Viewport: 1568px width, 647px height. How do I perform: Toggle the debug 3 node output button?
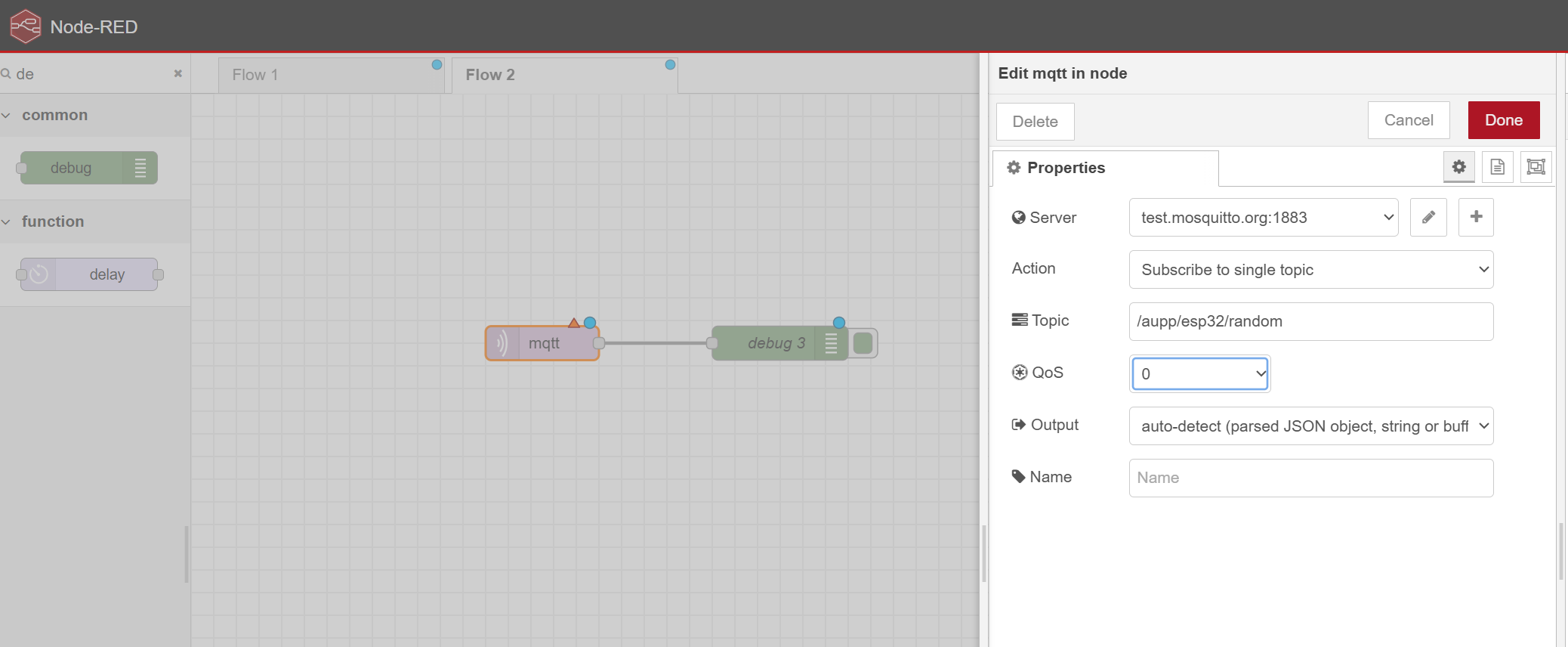[x=863, y=343]
